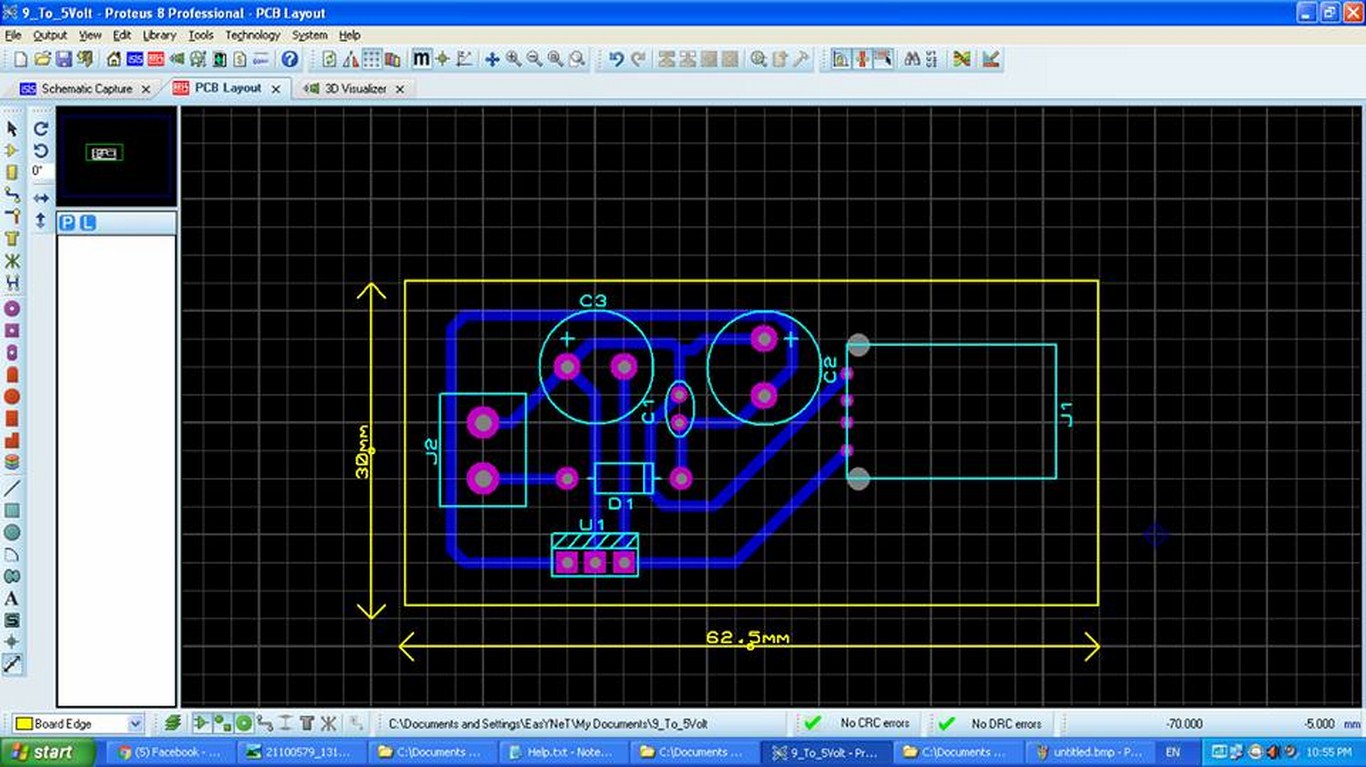Viewport: 1366px width, 767px height.
Task: Select the 2D circle graphics tool
Action: [x=12, y=533]
